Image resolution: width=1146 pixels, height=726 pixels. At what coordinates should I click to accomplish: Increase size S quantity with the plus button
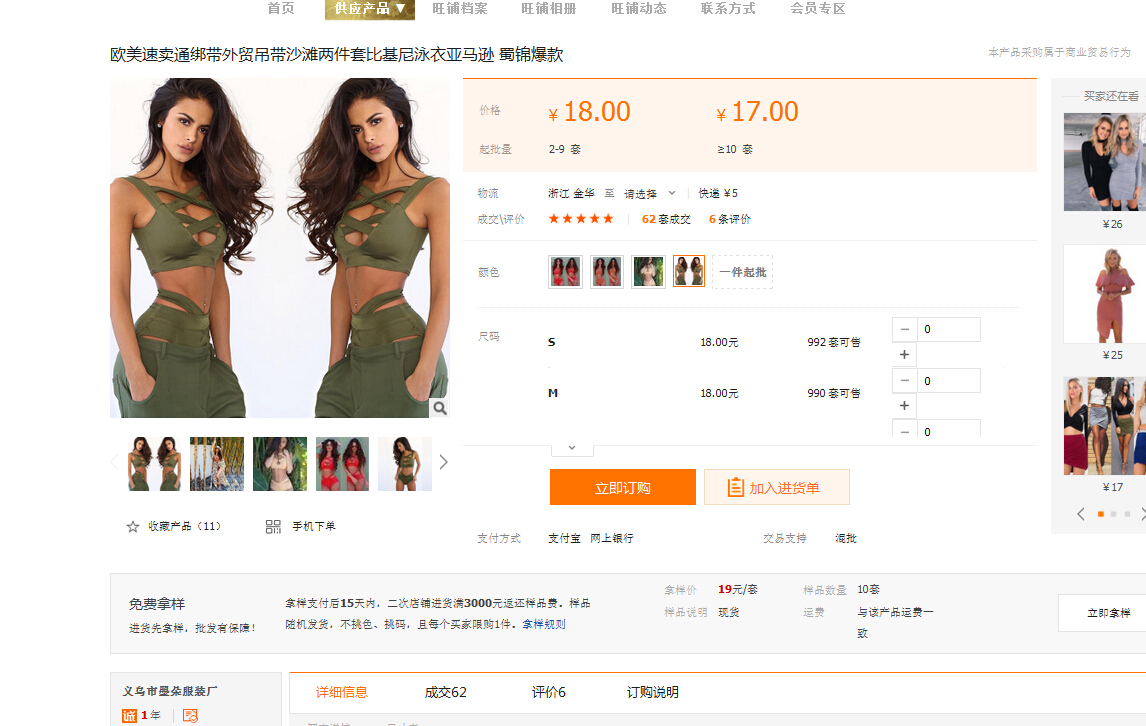pyautogui.click(x=905, y=355)
